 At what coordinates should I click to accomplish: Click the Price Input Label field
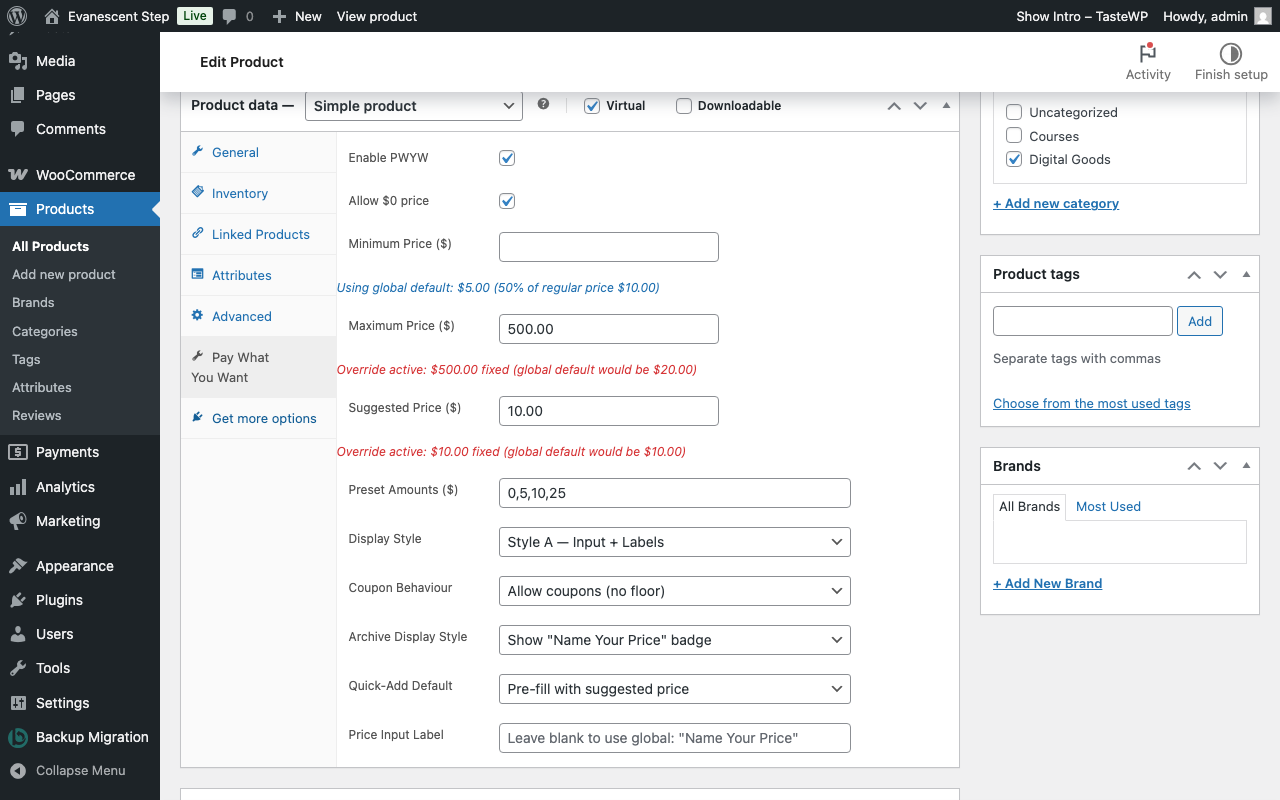click(x=675, y=738)
